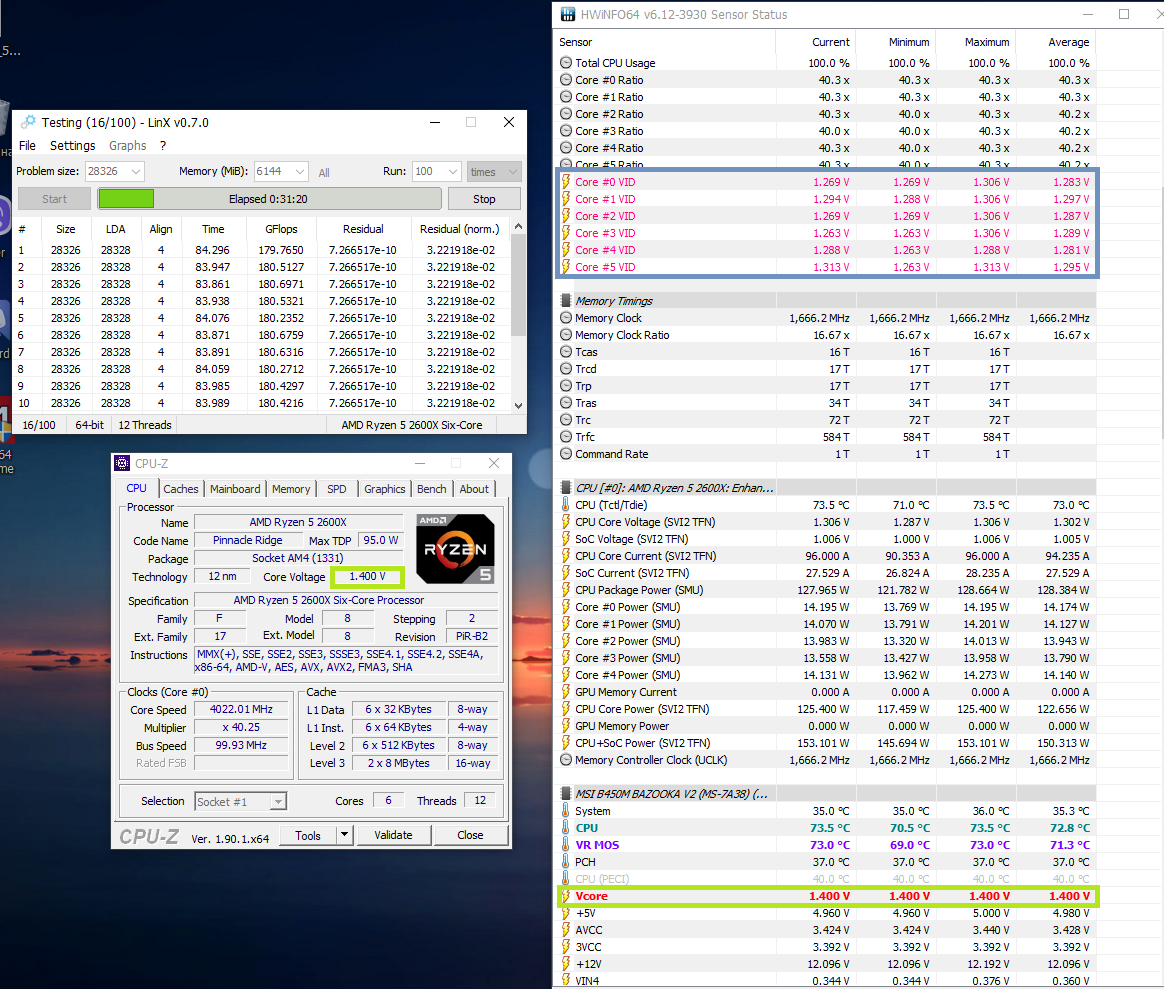Click the Memory Controller Clock icon
The width and height of the screenshot is (1164, 989).
coord(566,760)
